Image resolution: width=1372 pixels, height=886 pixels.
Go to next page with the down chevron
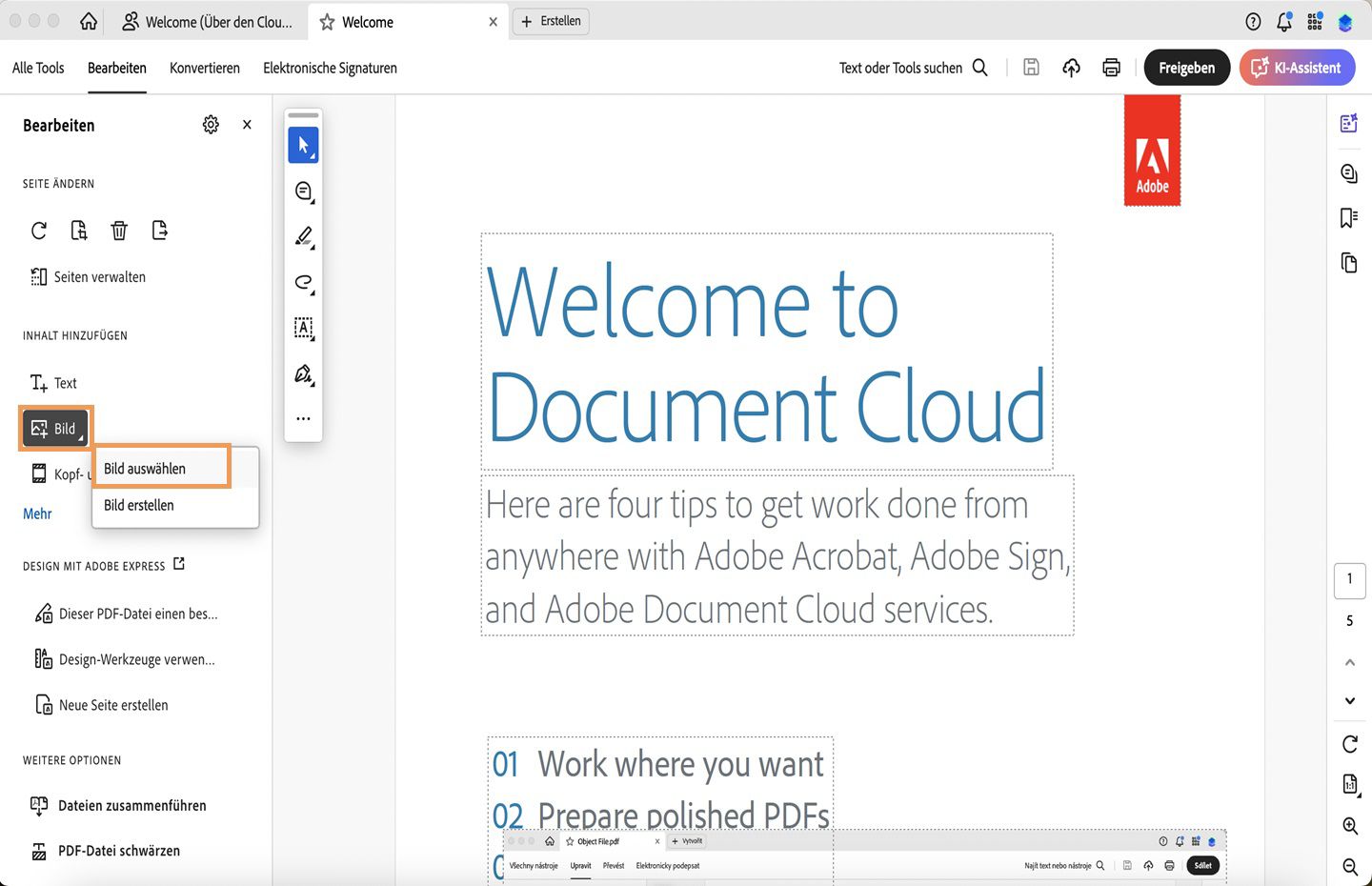(1349, 700)
